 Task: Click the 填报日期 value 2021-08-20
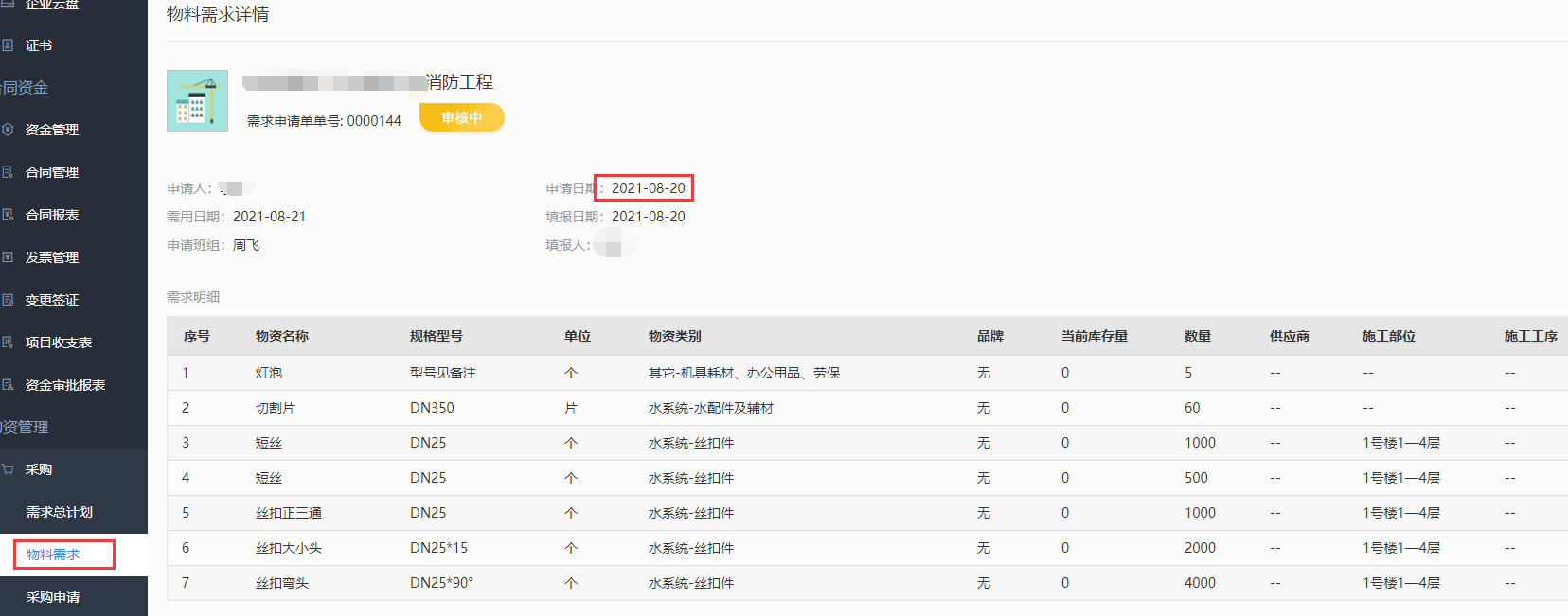648,217
